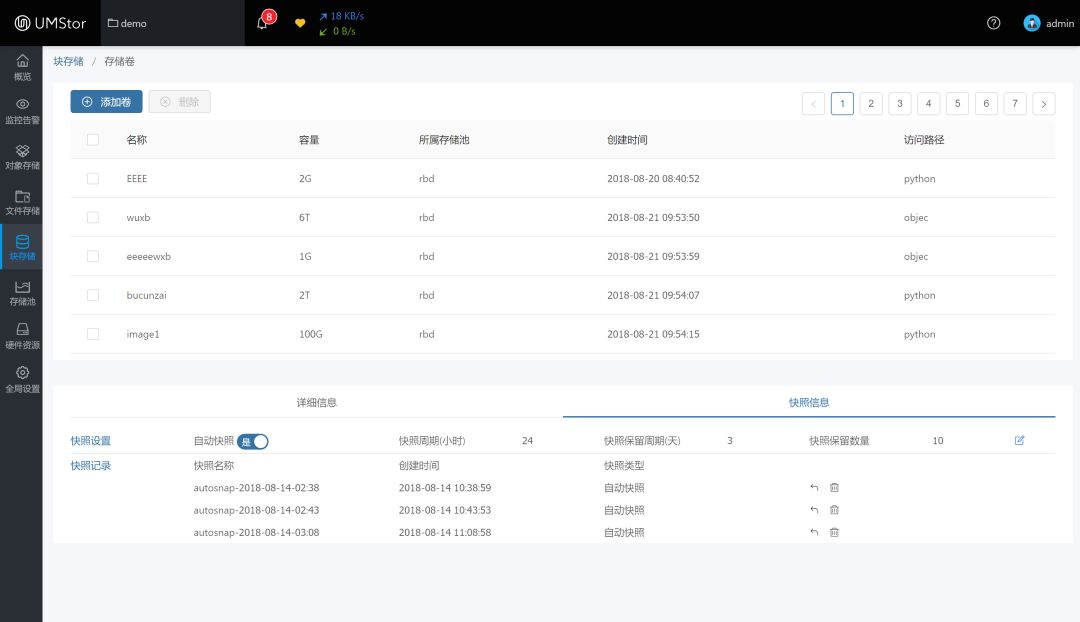Check the box for volume image1
1080x622 pixels.
coord(93,334)
